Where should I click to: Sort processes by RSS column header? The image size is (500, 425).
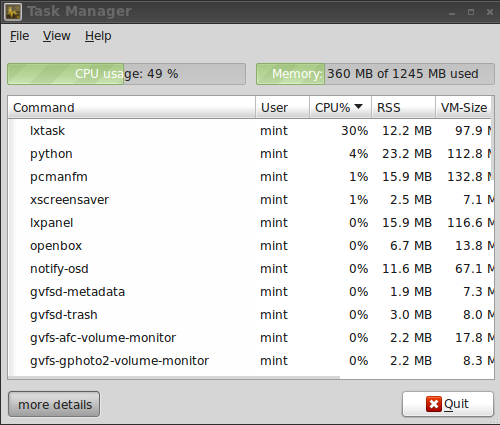pyautogui.click(x=404, y=107)
